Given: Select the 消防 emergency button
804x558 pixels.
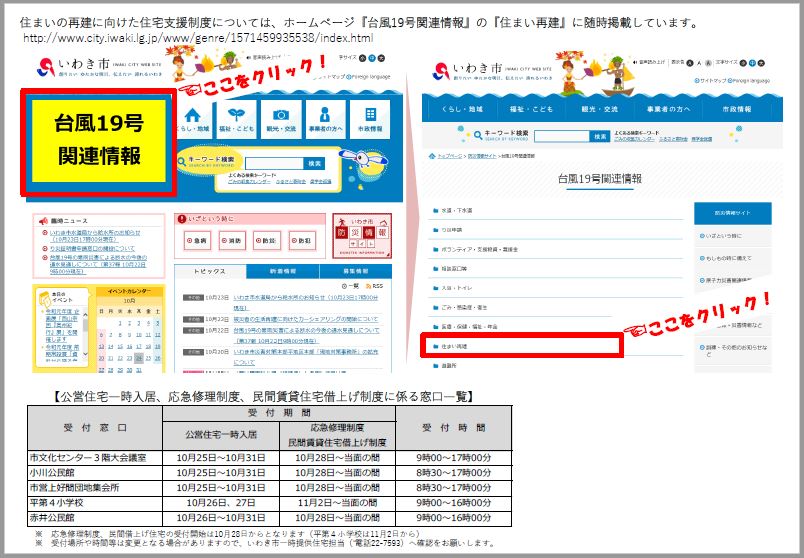Looking at the screenshot, I should (230, 240).
